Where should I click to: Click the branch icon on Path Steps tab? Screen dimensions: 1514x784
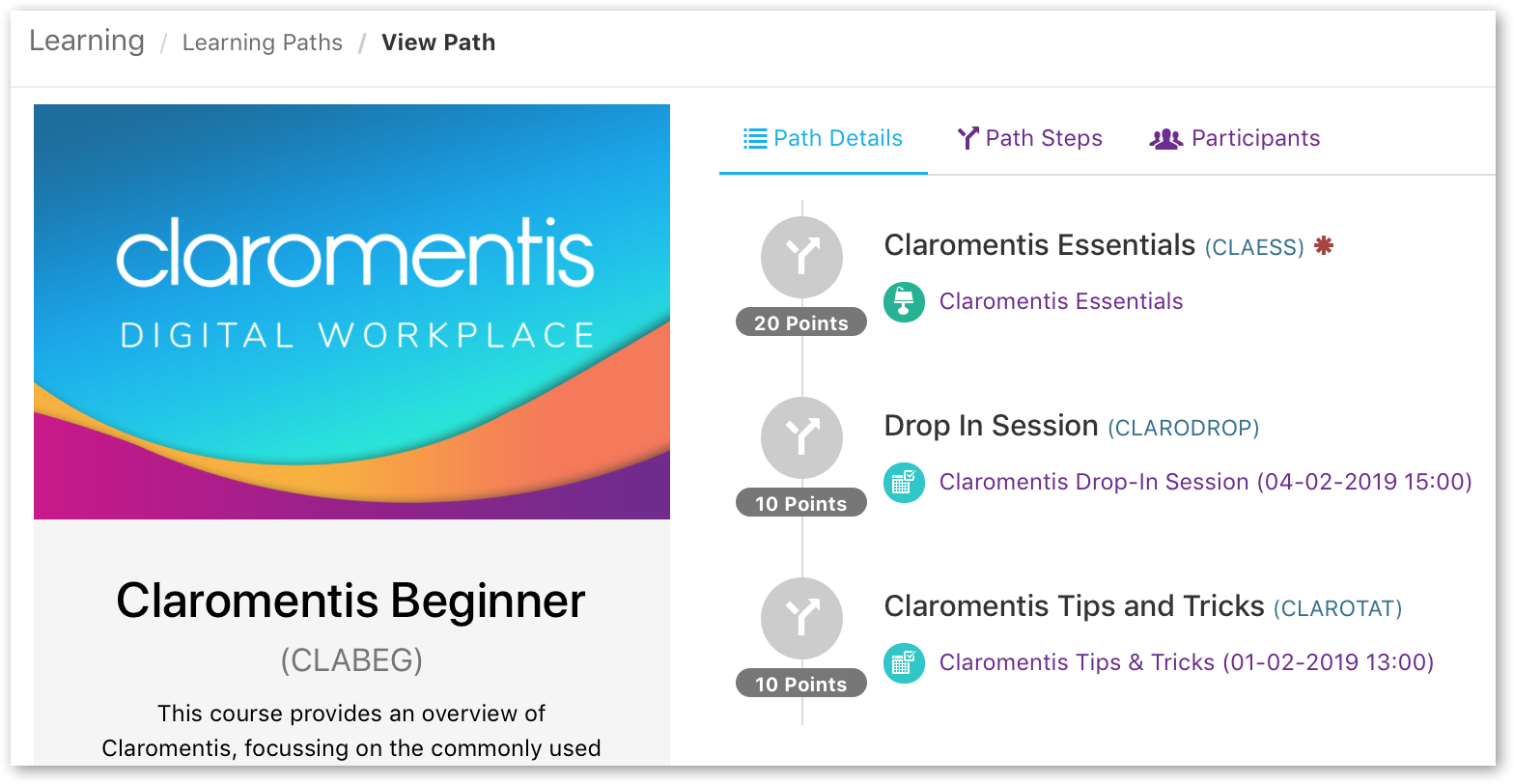(967, 138)
